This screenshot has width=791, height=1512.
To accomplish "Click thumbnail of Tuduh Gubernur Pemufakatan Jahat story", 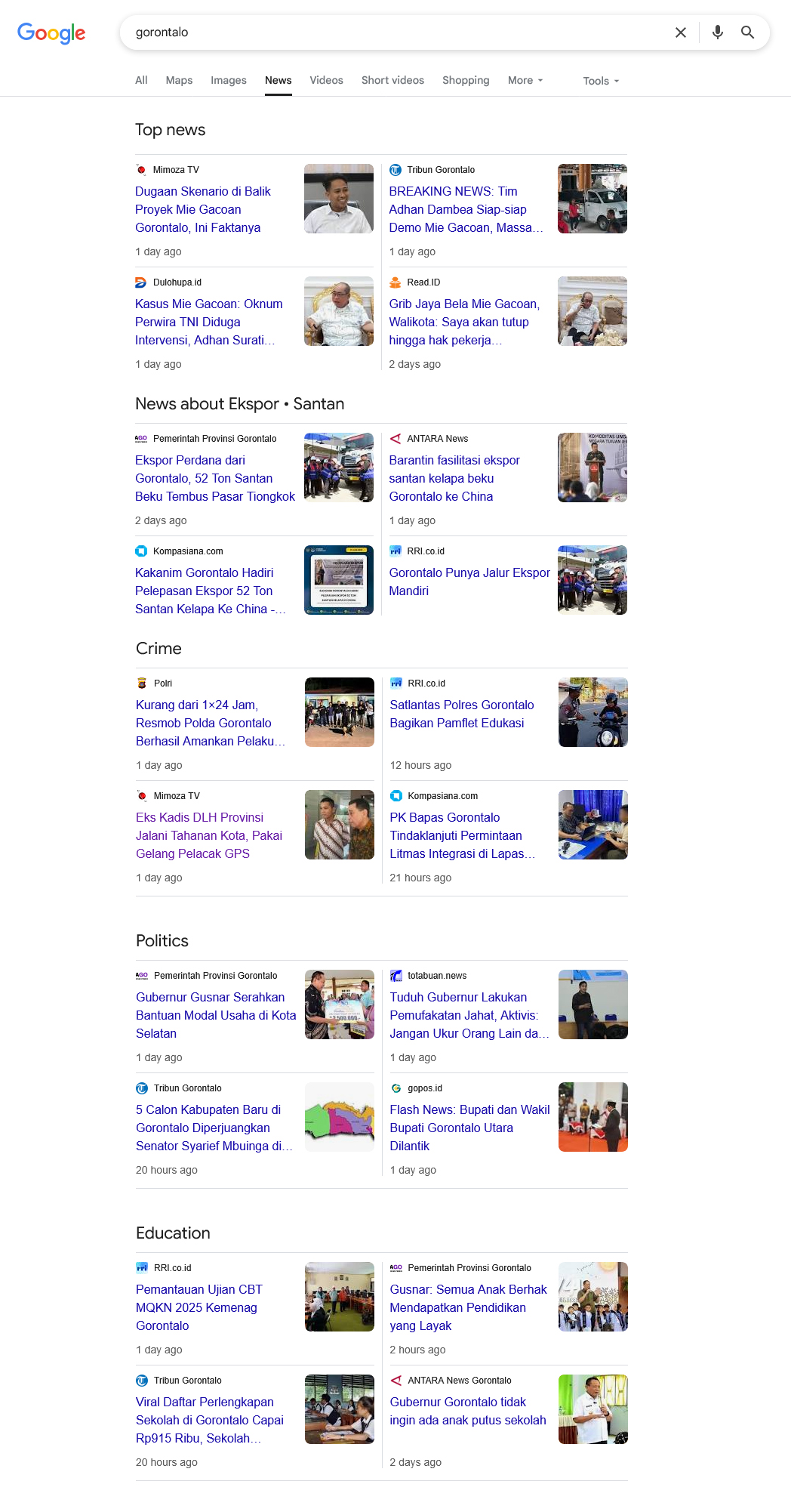I will click(593, 1004).
